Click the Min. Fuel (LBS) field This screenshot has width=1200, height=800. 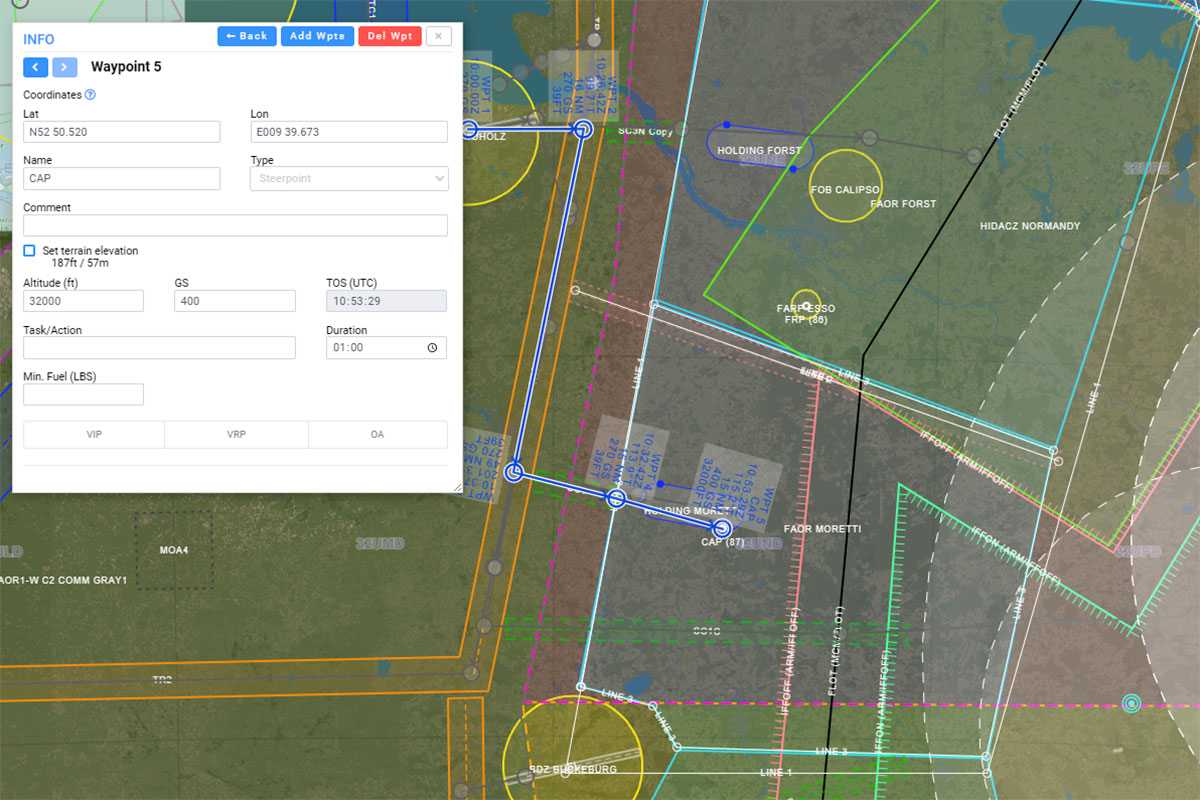click(x=83, y=394)
